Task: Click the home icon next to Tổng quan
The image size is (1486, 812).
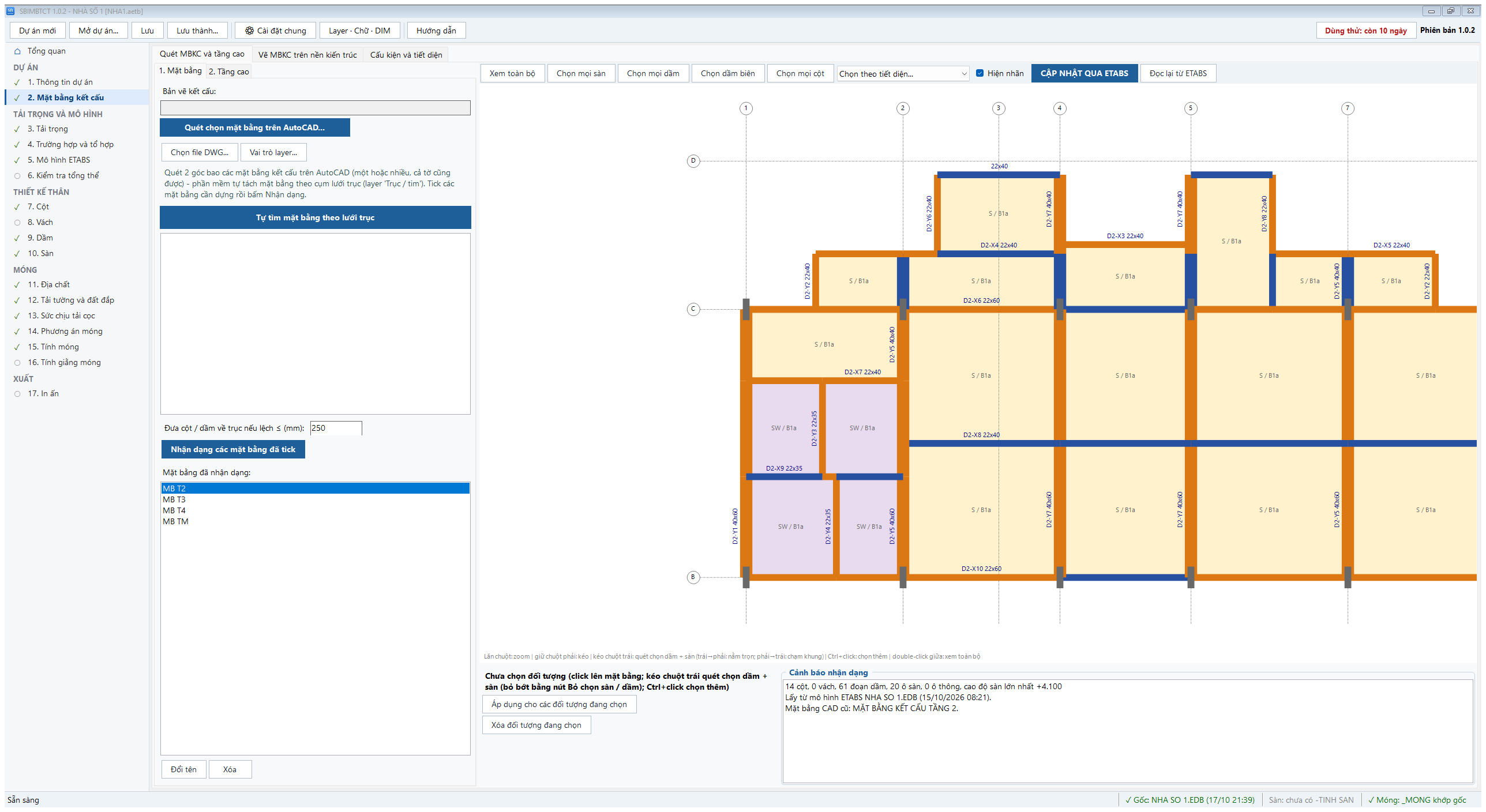Action: pos(17,51)
